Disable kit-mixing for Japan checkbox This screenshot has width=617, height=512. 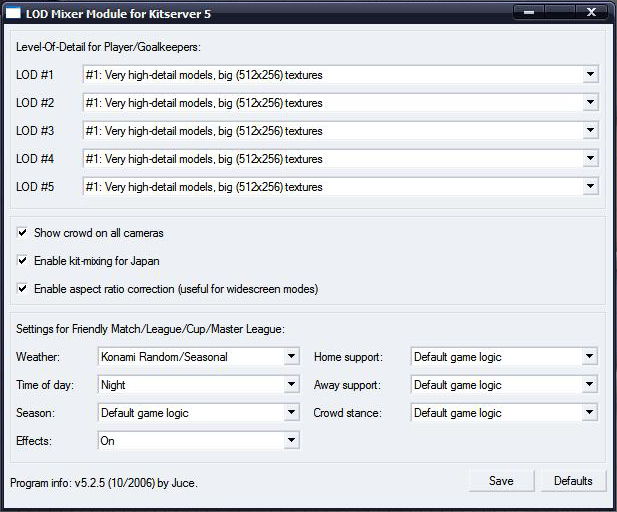click(x=22, y=261)
